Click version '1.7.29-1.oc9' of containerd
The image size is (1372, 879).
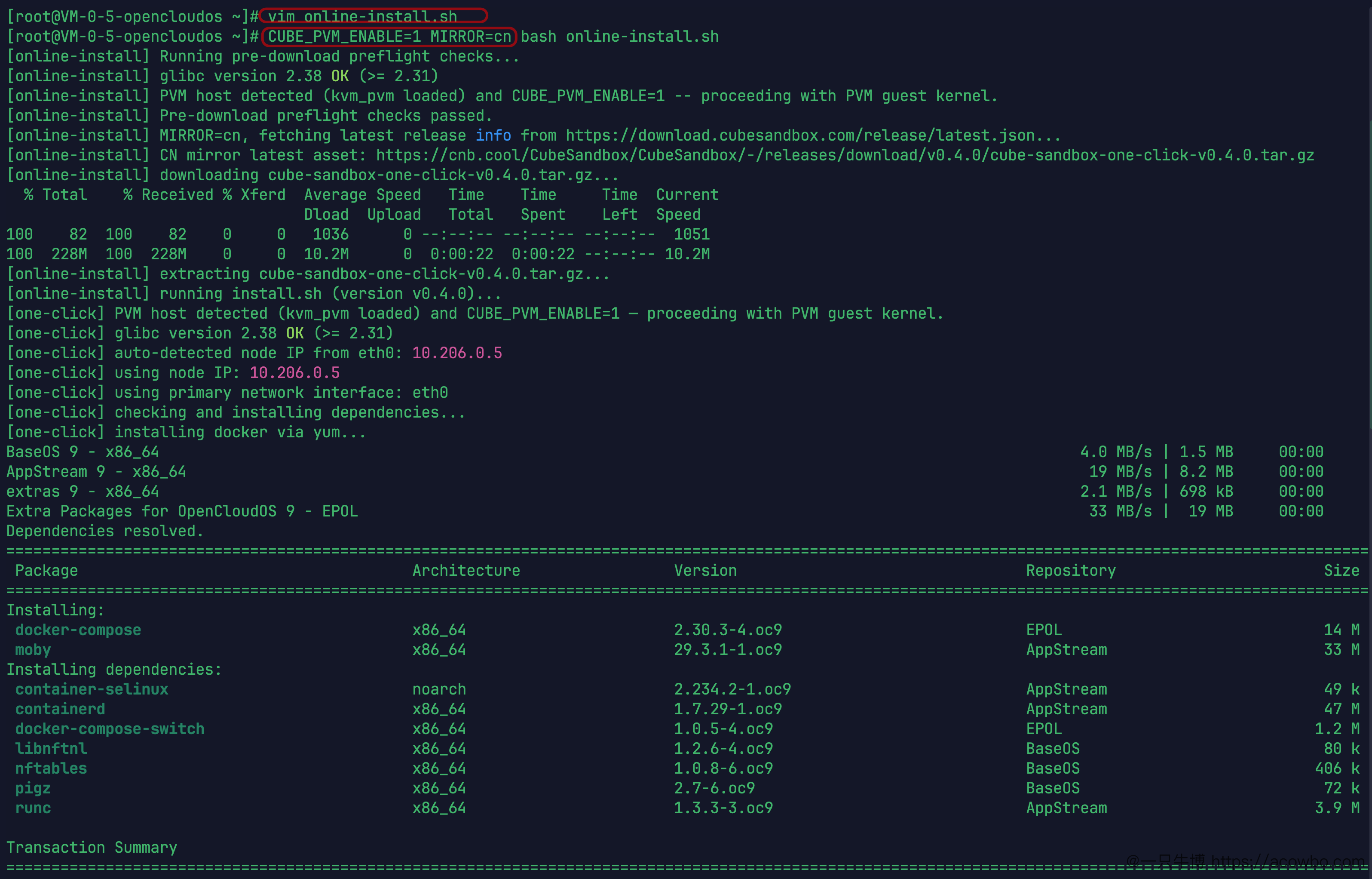pyautogui.click(x=728, y=709)
